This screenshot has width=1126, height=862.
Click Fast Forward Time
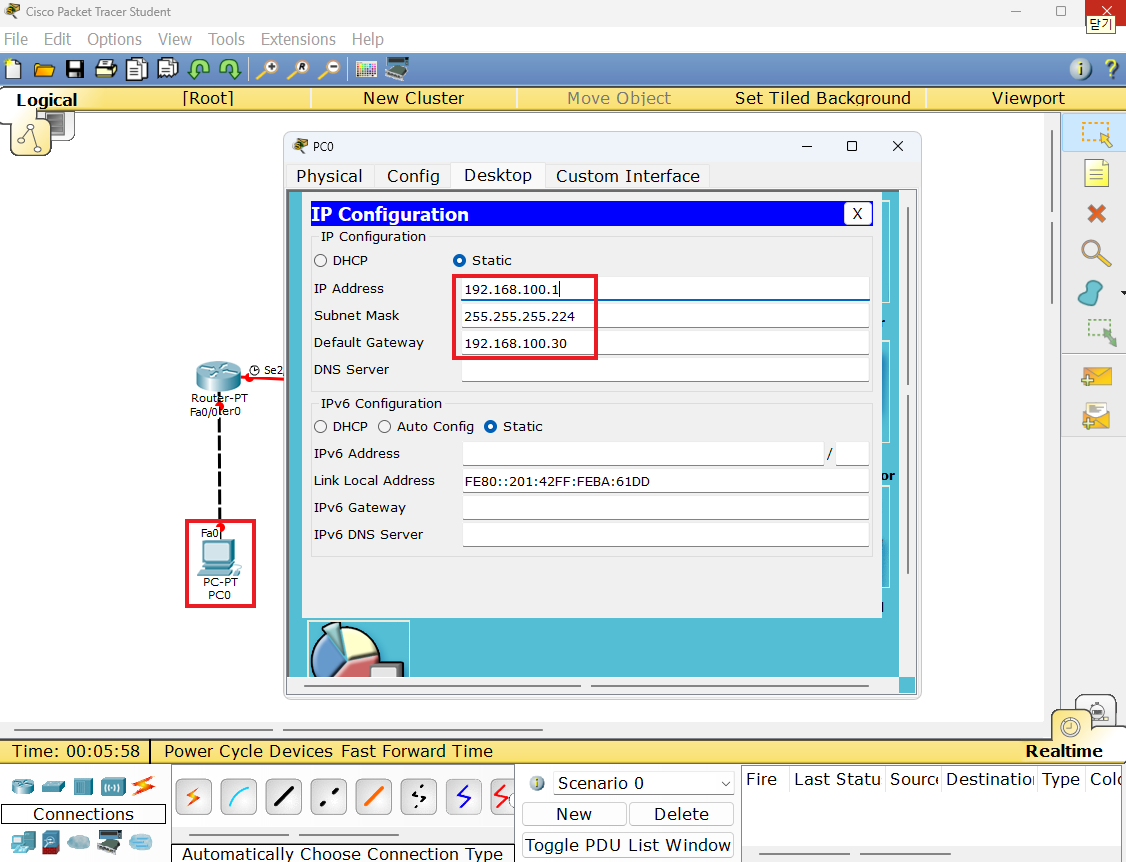pyautogui.click(x=417, y=751)
